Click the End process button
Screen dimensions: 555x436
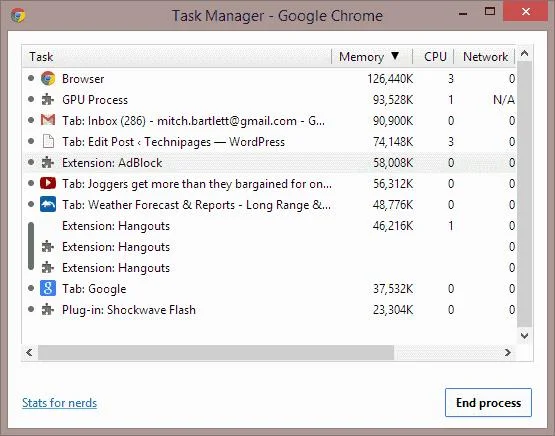coord(488,402)
